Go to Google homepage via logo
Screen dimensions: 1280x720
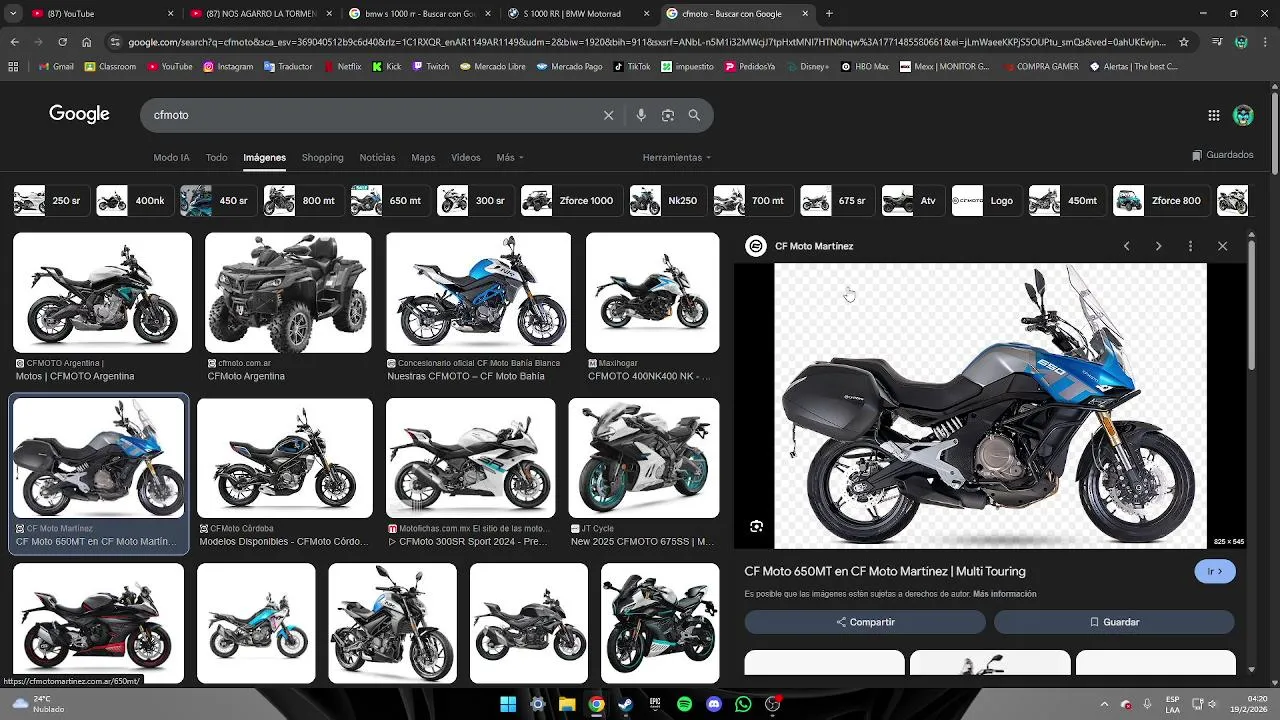click(x=79, y=114)
